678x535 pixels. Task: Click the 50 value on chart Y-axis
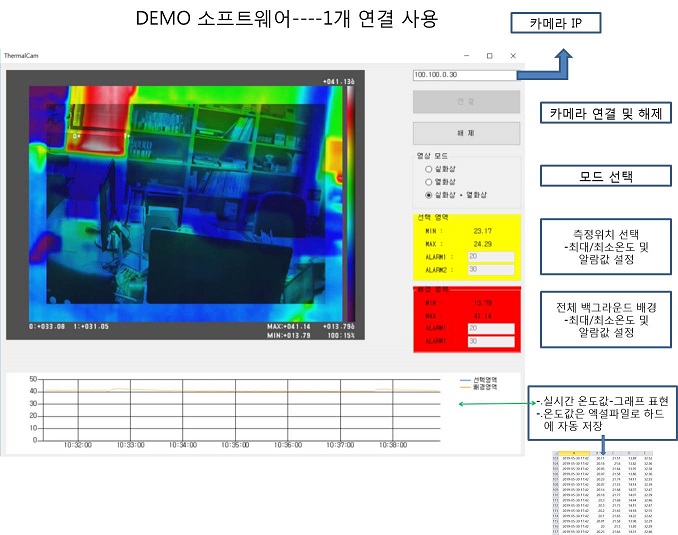(x=33, y=379)
